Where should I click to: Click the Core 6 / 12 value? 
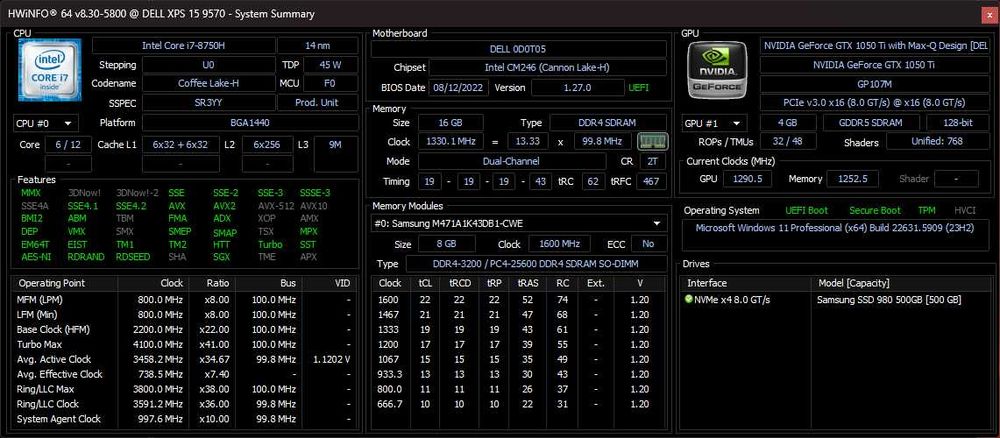68,145
